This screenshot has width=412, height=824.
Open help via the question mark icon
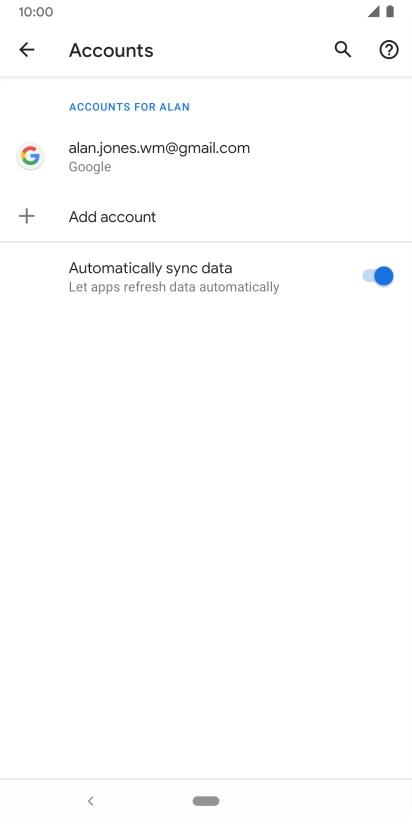pos(389,50)
